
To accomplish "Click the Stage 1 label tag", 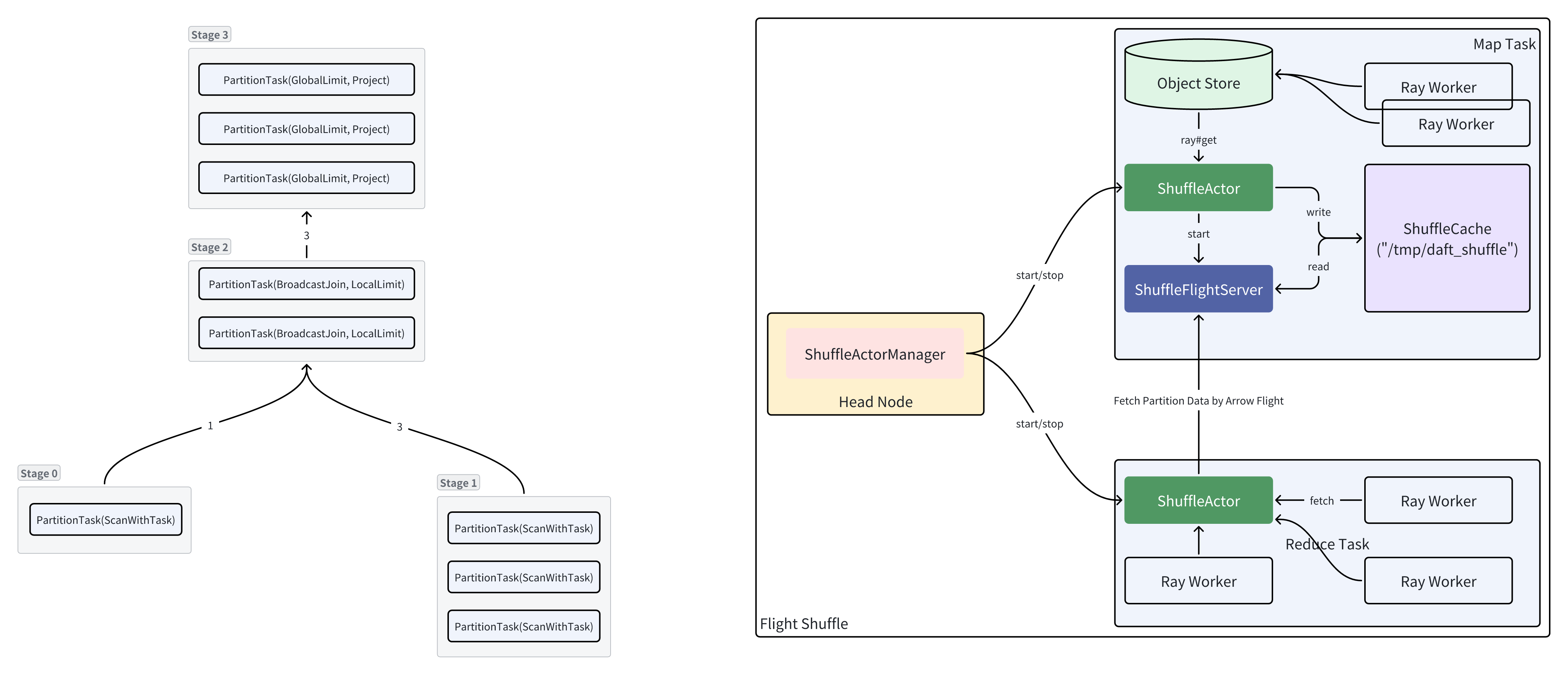I will (458, 482).
